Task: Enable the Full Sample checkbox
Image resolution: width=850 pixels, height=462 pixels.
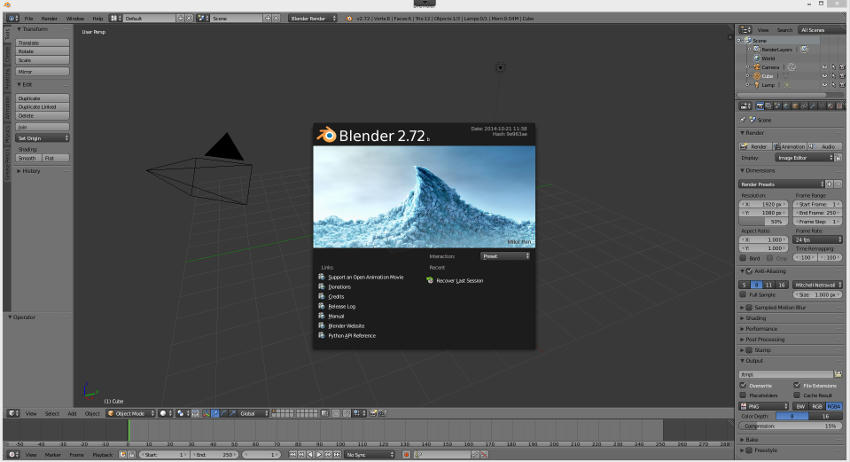Action: tap(743, 294)
